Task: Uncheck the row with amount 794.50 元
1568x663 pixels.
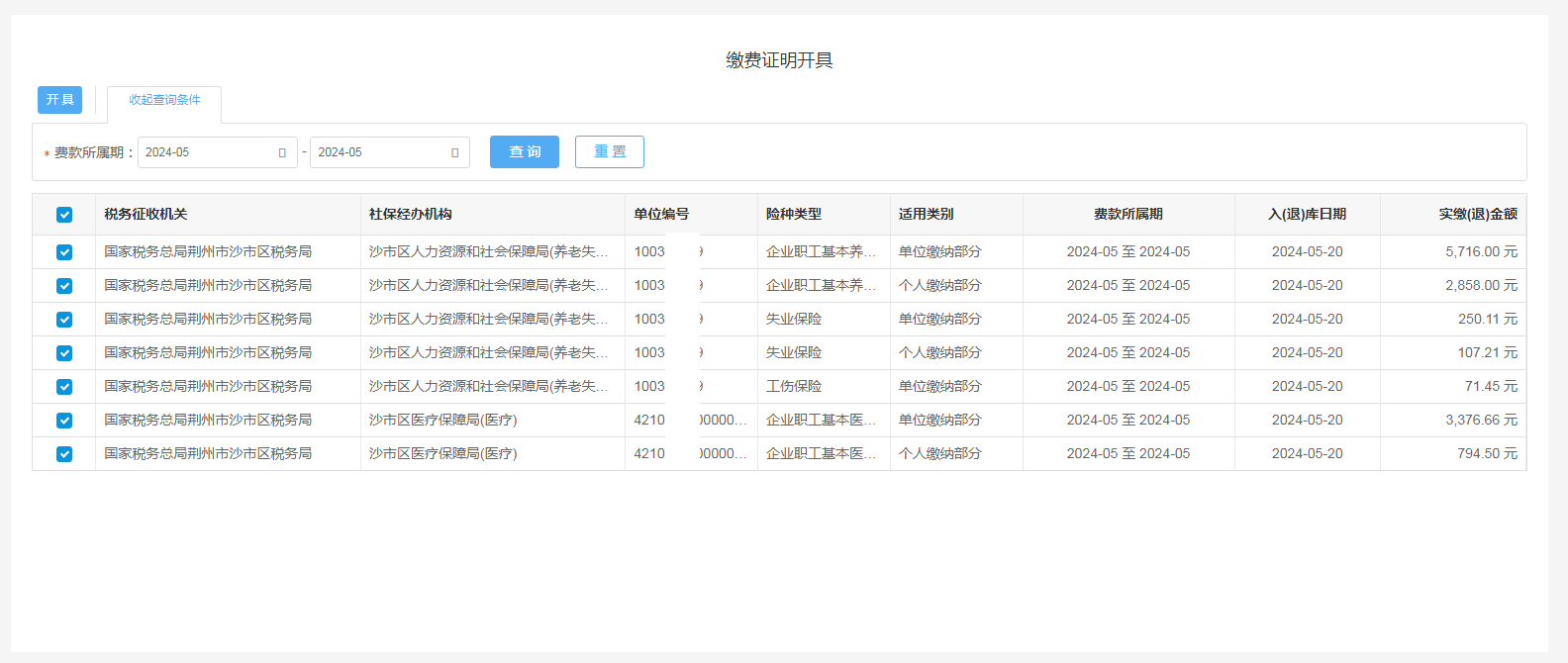Action: coord(64,454)
